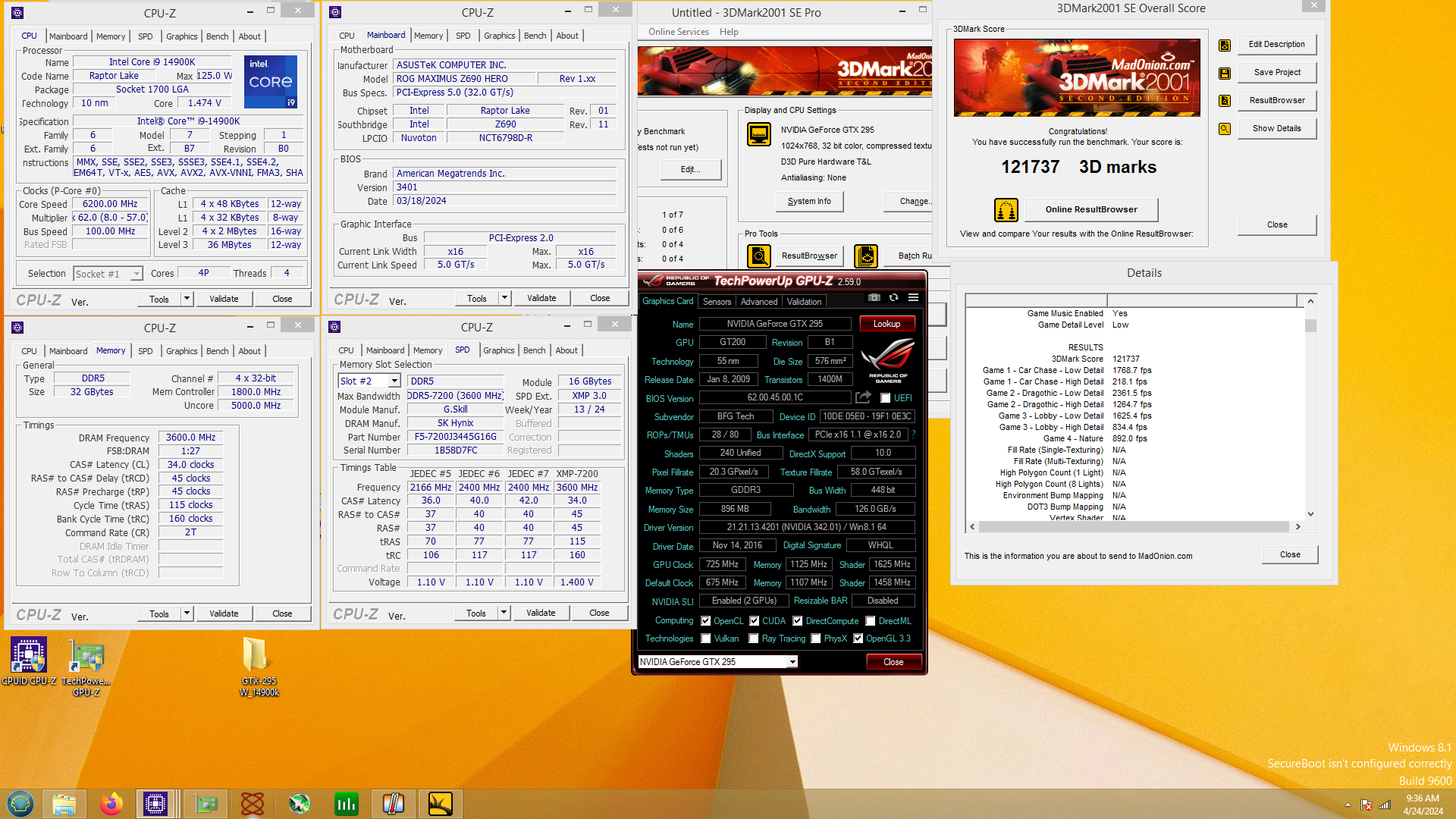Open the GPU-Z hamburger menu
The width and height of the screenshot is (1456, 819).
pos(914,298)
